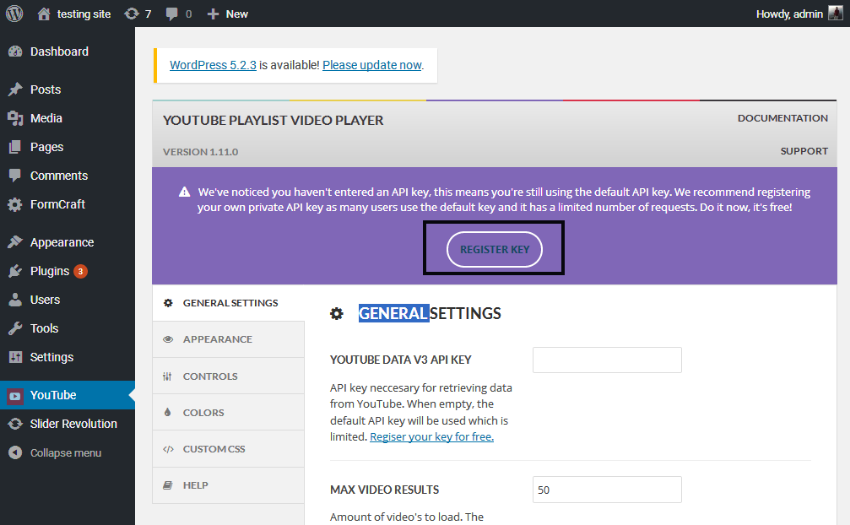Click the Media library icon
Viewport: 850px width, 525px height.
click(x=15, y=118)
